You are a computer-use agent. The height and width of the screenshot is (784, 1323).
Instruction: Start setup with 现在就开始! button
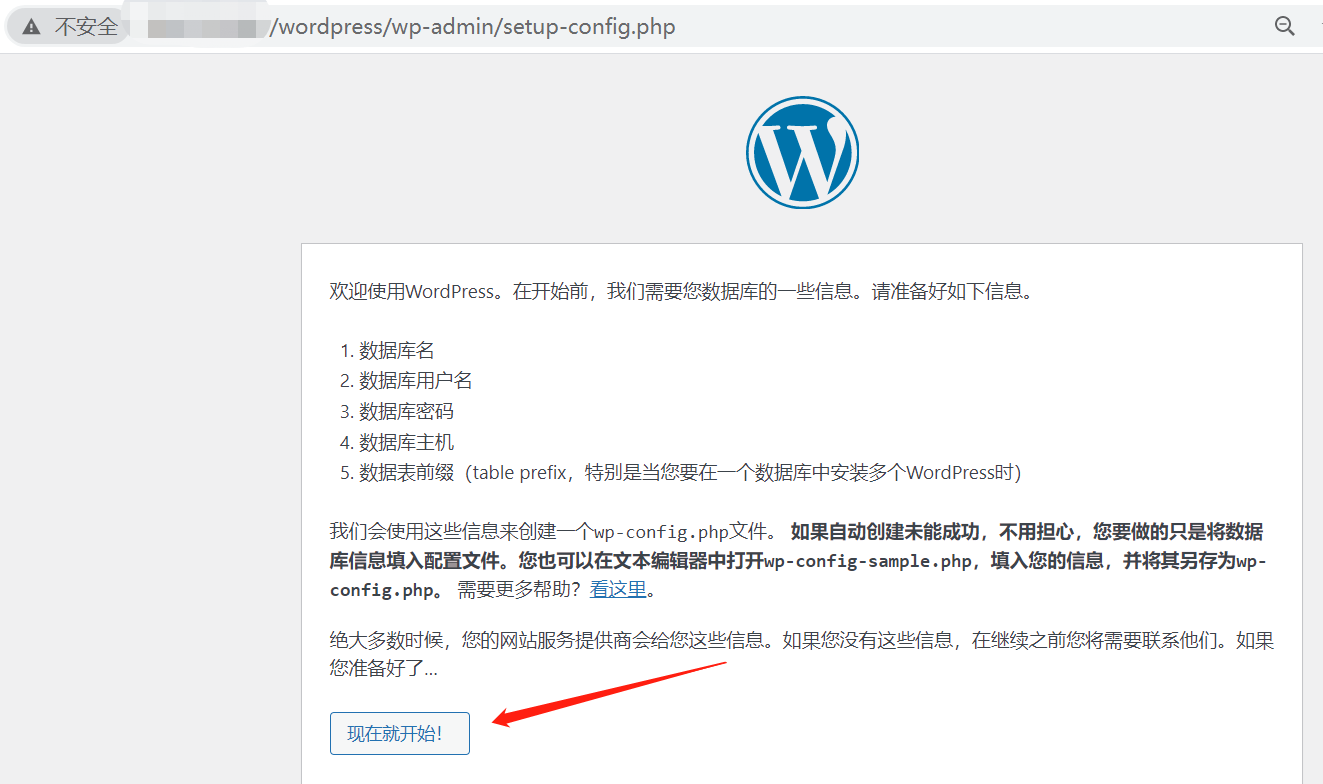coord(400,733)
